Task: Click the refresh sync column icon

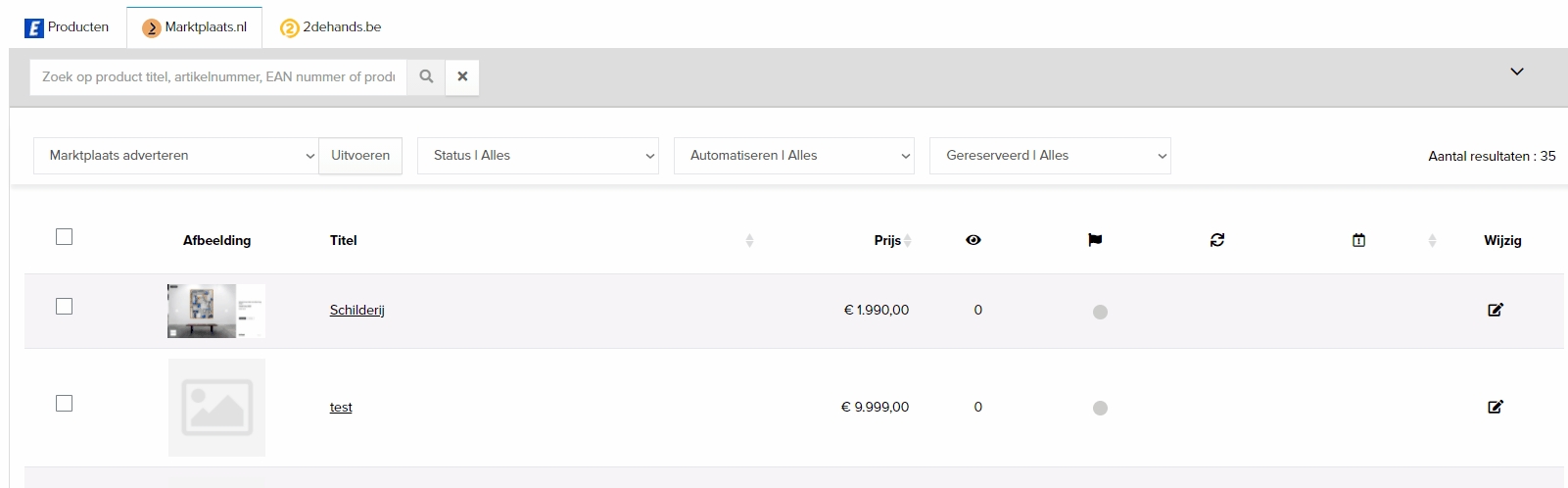Action: pyautogui.click(x=1217, y=240)
